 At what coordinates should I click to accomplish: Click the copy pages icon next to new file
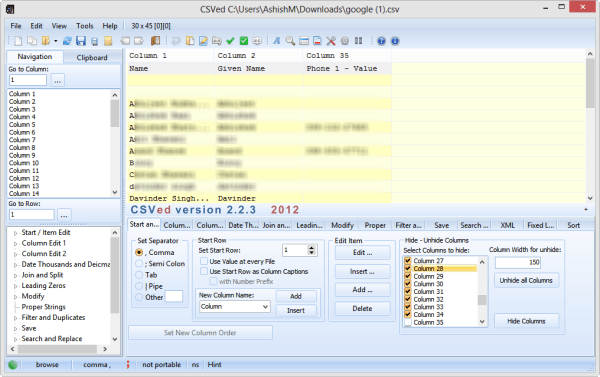(x=32, y=41)
